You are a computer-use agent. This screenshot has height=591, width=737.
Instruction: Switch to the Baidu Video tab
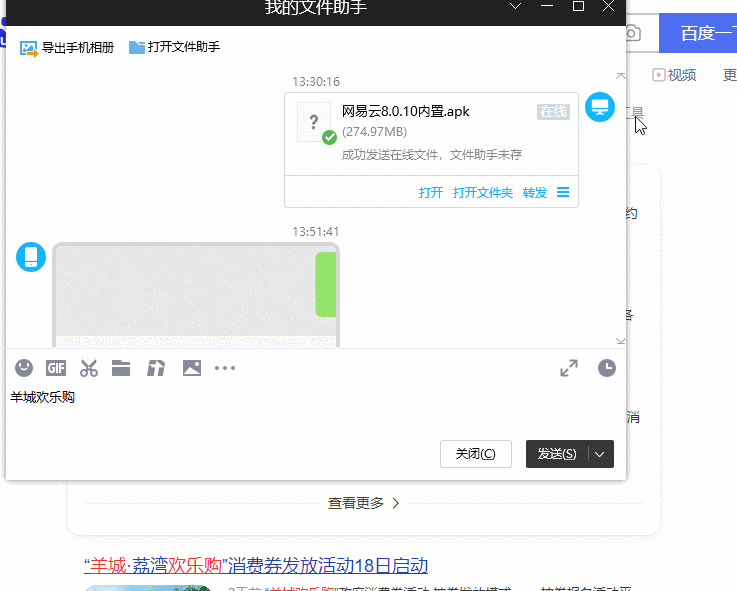pos(674,75)
